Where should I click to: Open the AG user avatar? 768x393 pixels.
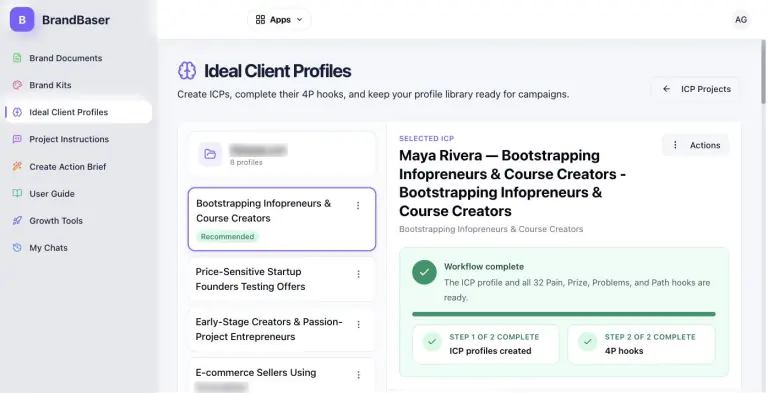click(741, 20)
